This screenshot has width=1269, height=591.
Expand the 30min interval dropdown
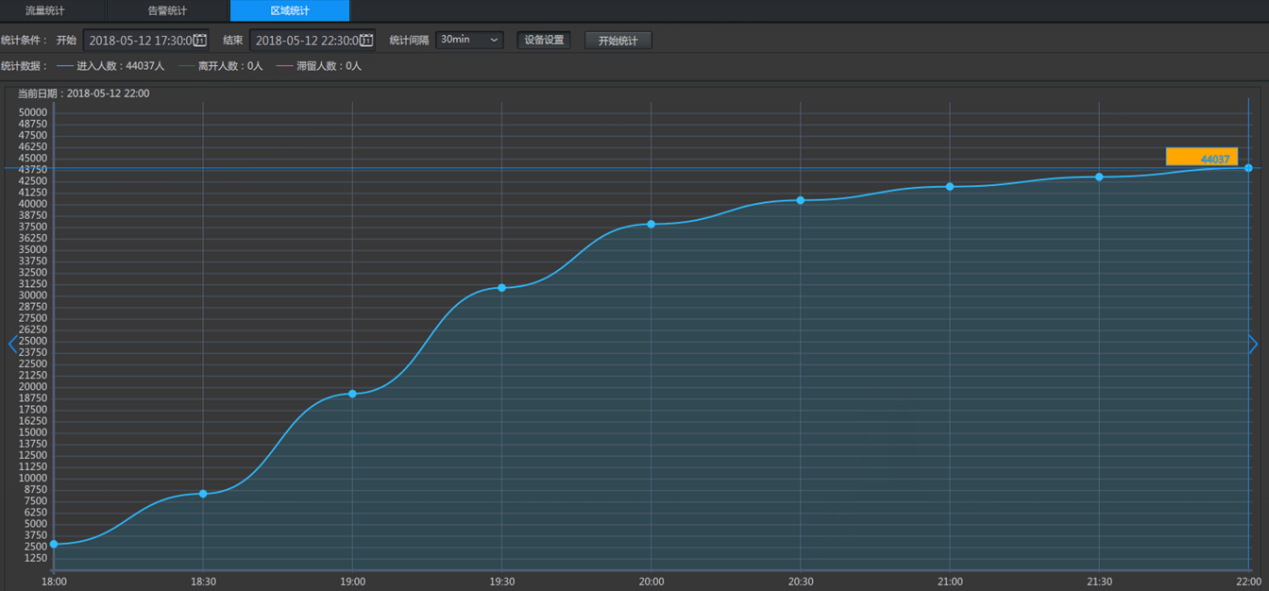point(470,40)
